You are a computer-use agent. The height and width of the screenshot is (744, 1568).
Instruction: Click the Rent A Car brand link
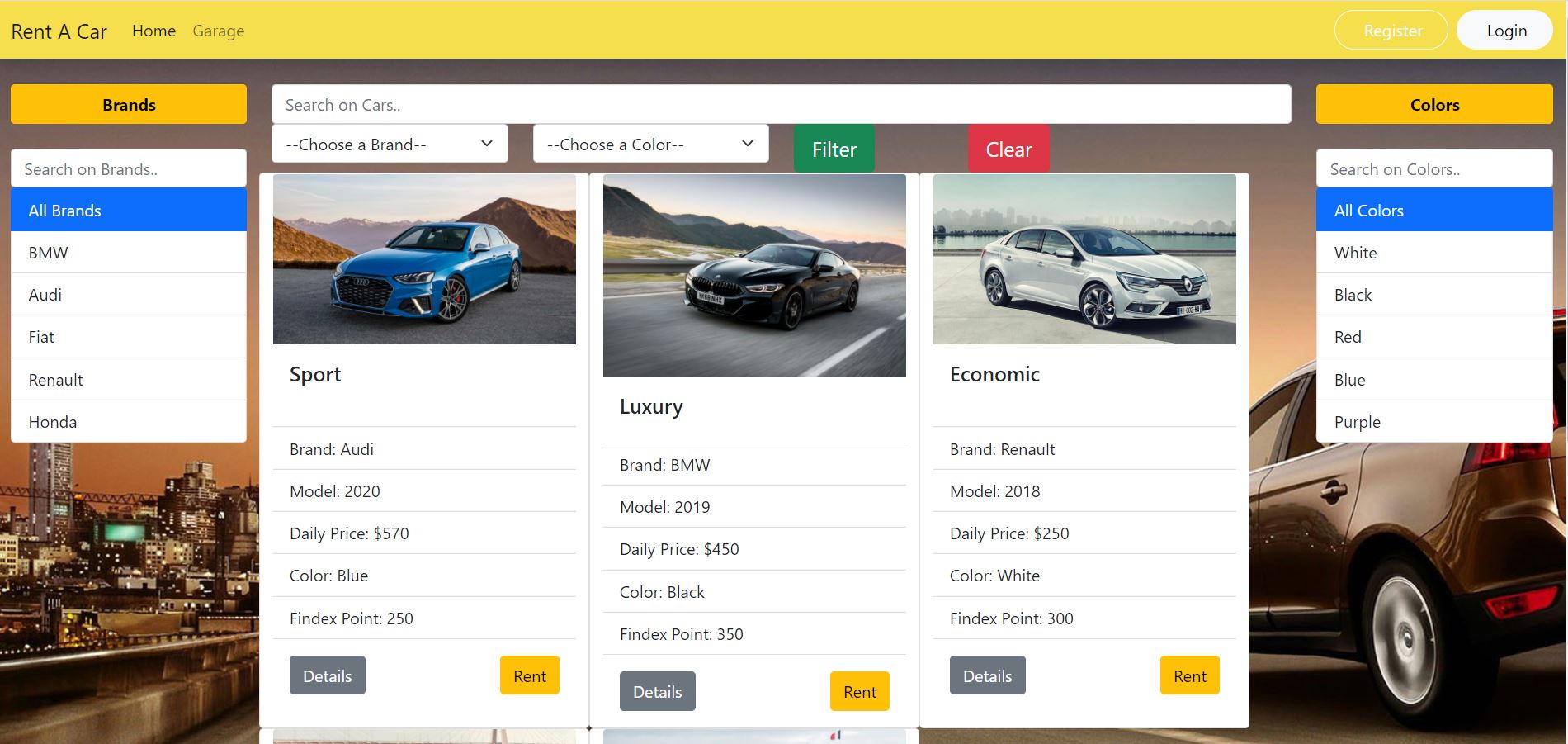(x=59, y=31)
